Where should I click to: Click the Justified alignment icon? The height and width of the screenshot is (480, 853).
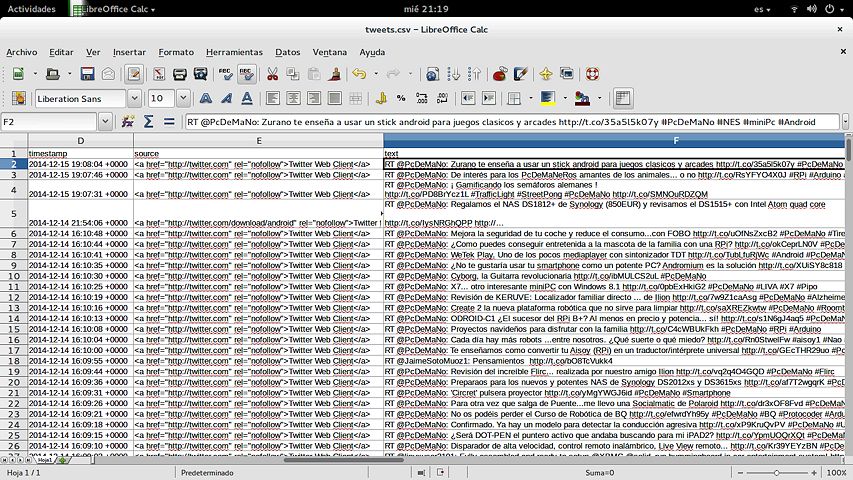click(335, 99)
